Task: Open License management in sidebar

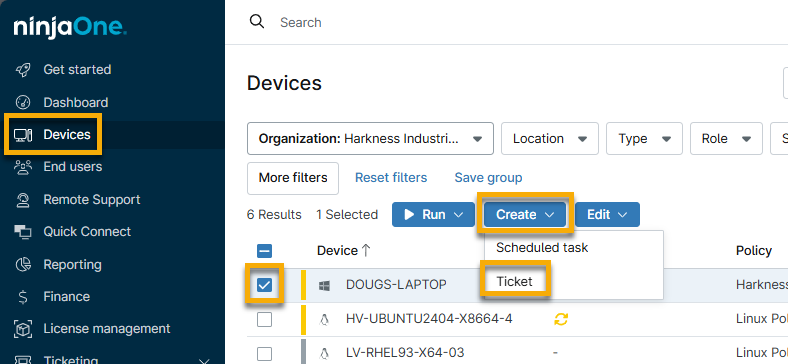Action: pyautogui.click(x=107, y=329)
